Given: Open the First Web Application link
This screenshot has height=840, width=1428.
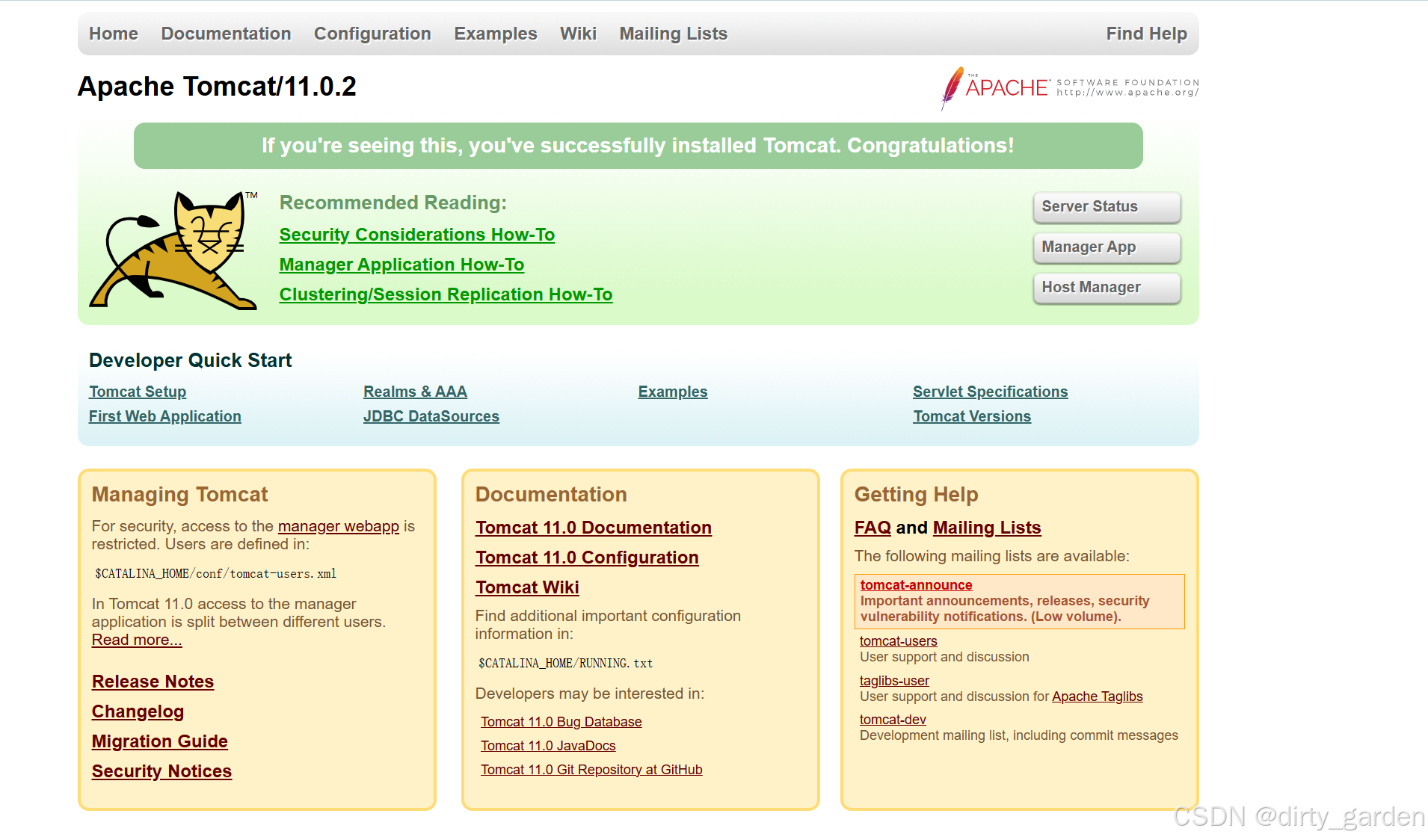Looking at the screenshot, I should coord(164,416).
